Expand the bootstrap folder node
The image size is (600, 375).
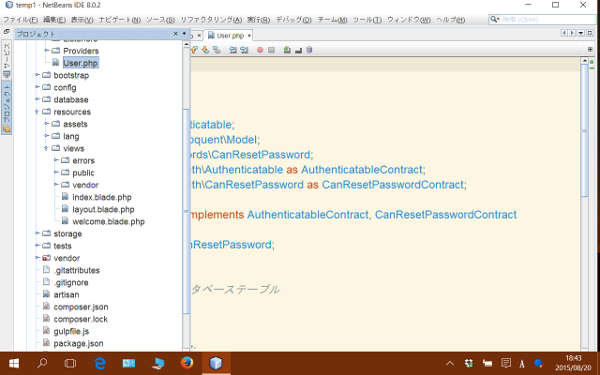[x=37, y=75]
